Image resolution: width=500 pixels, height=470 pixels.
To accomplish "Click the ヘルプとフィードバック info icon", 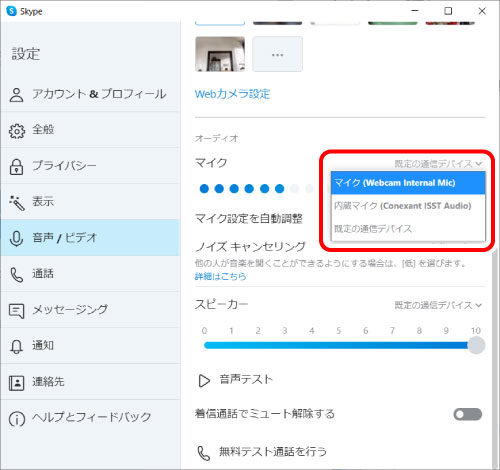I will pos(17,419).
